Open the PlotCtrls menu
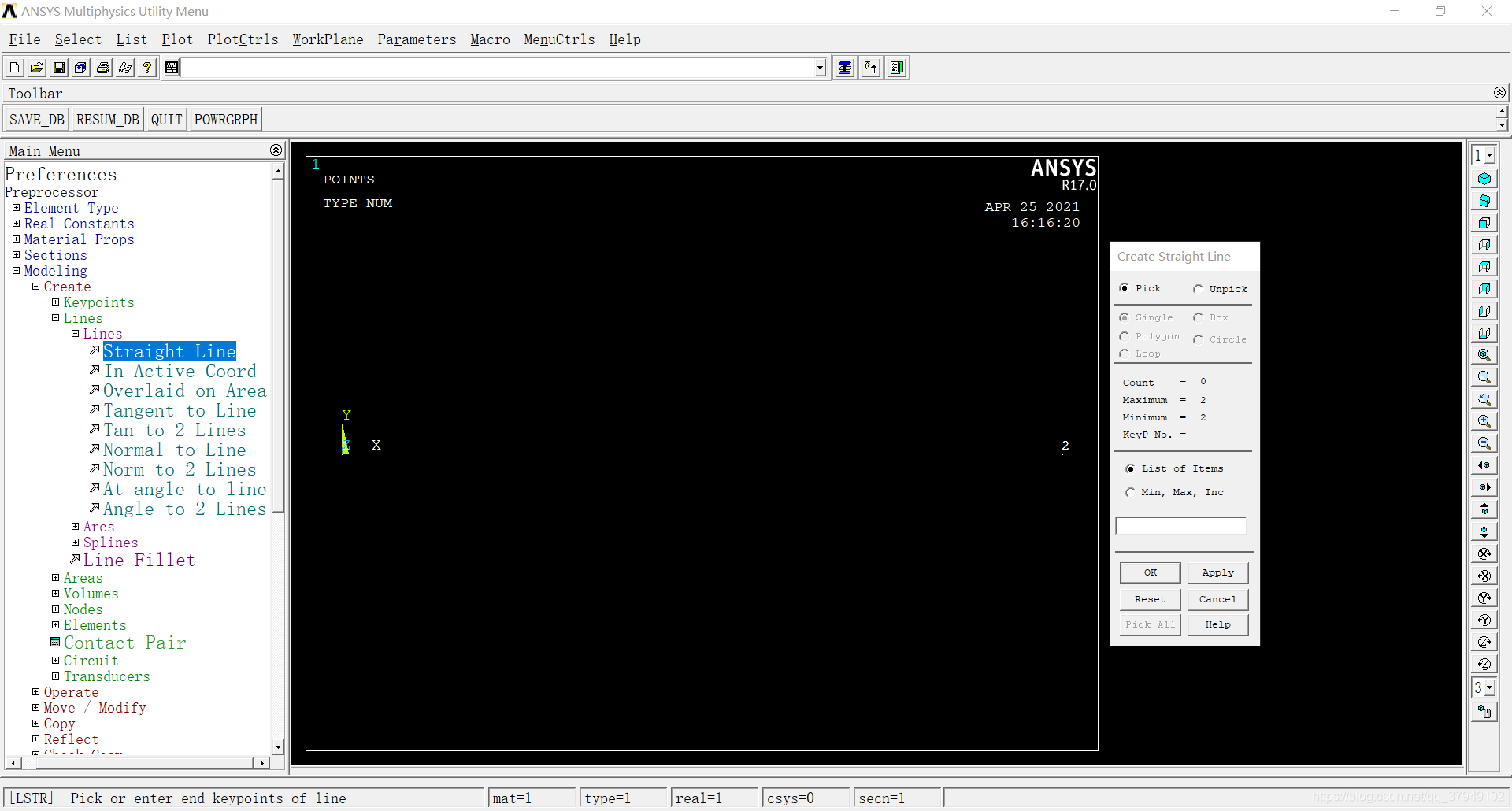The image size is (1512, 811). (x=243, y=39)
